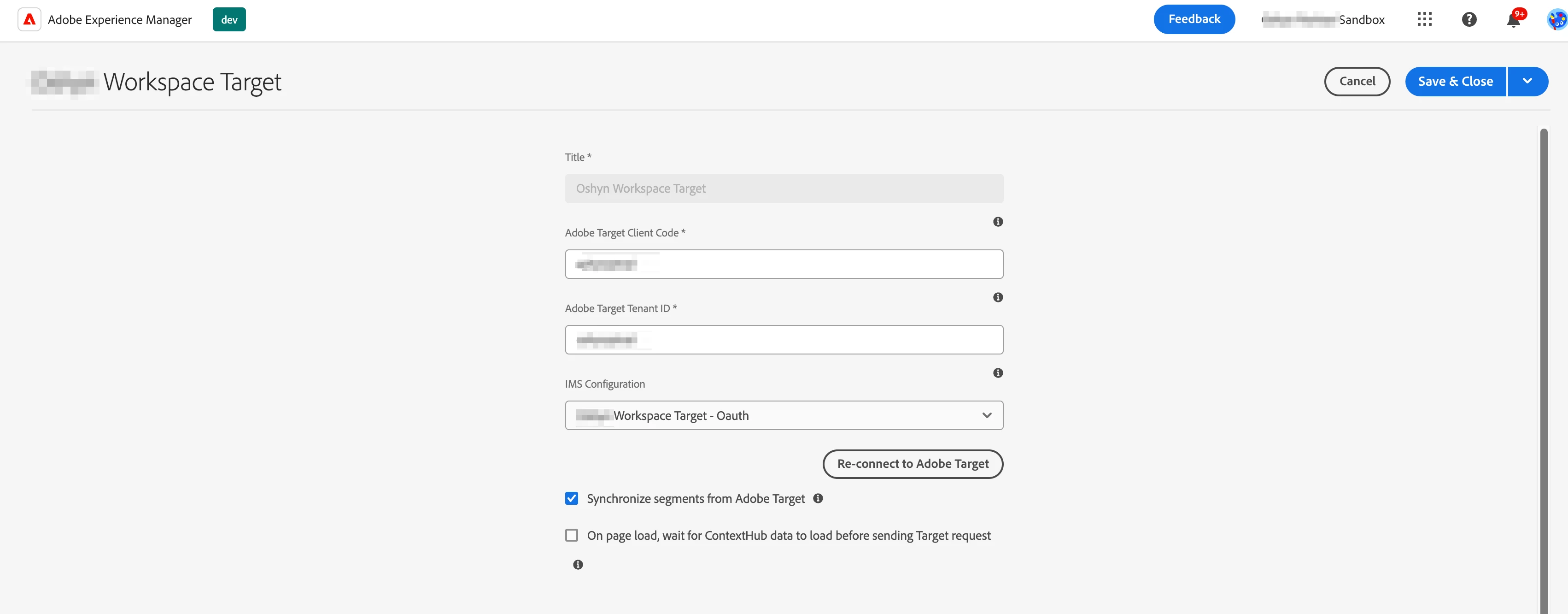The width and height of the screenshot is (1568, 614).
Task: Open the Help icon
Action: point(1469,19)
